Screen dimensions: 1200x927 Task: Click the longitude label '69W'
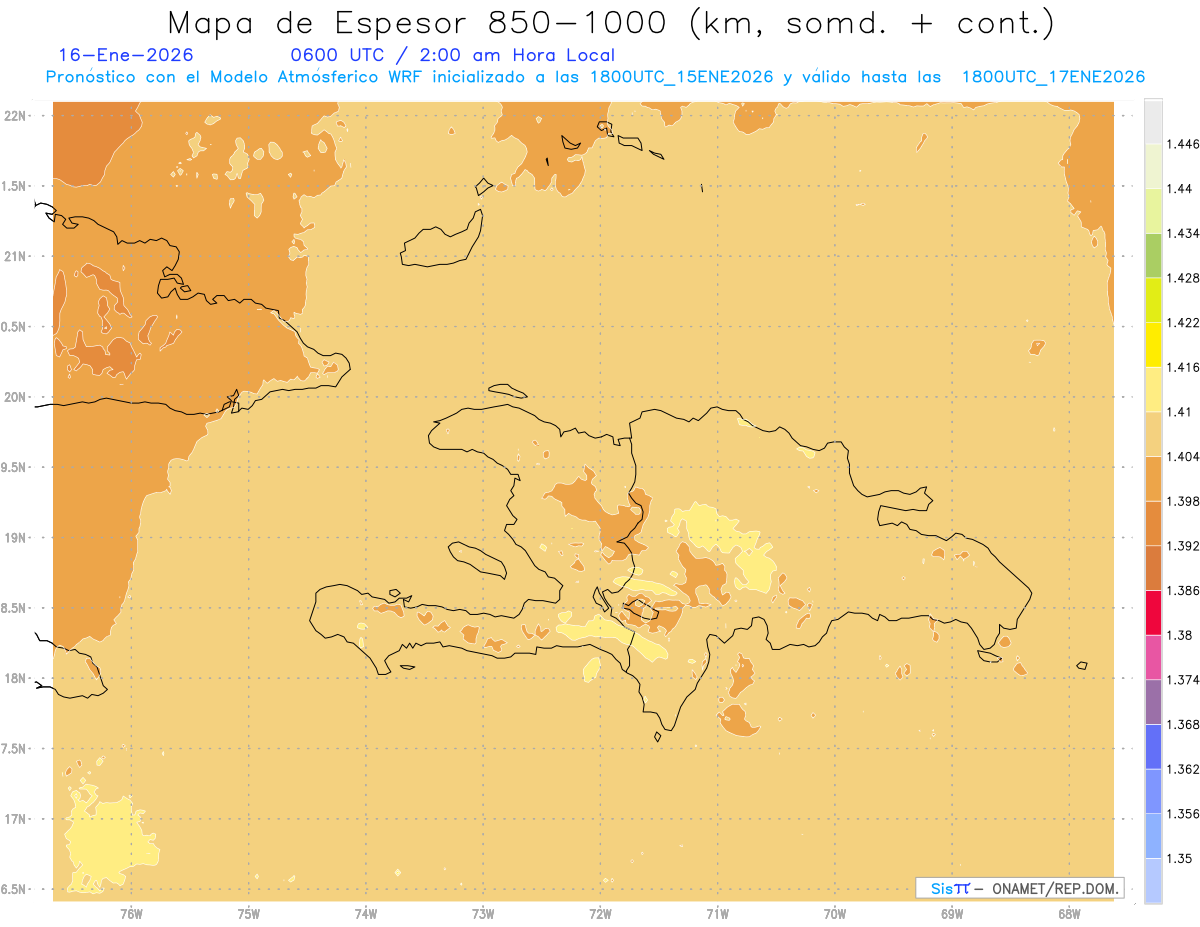pyautogui.click(x=952, y=914)
